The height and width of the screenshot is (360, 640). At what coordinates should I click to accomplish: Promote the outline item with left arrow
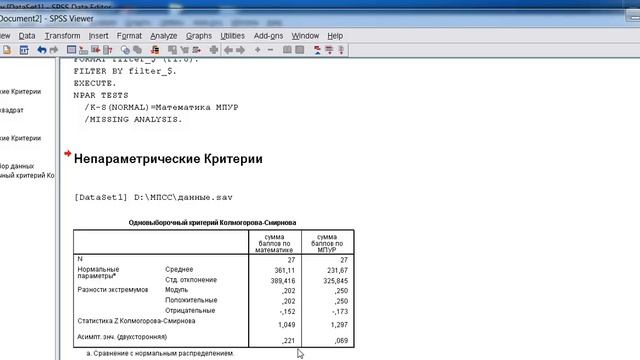(228, 50)
